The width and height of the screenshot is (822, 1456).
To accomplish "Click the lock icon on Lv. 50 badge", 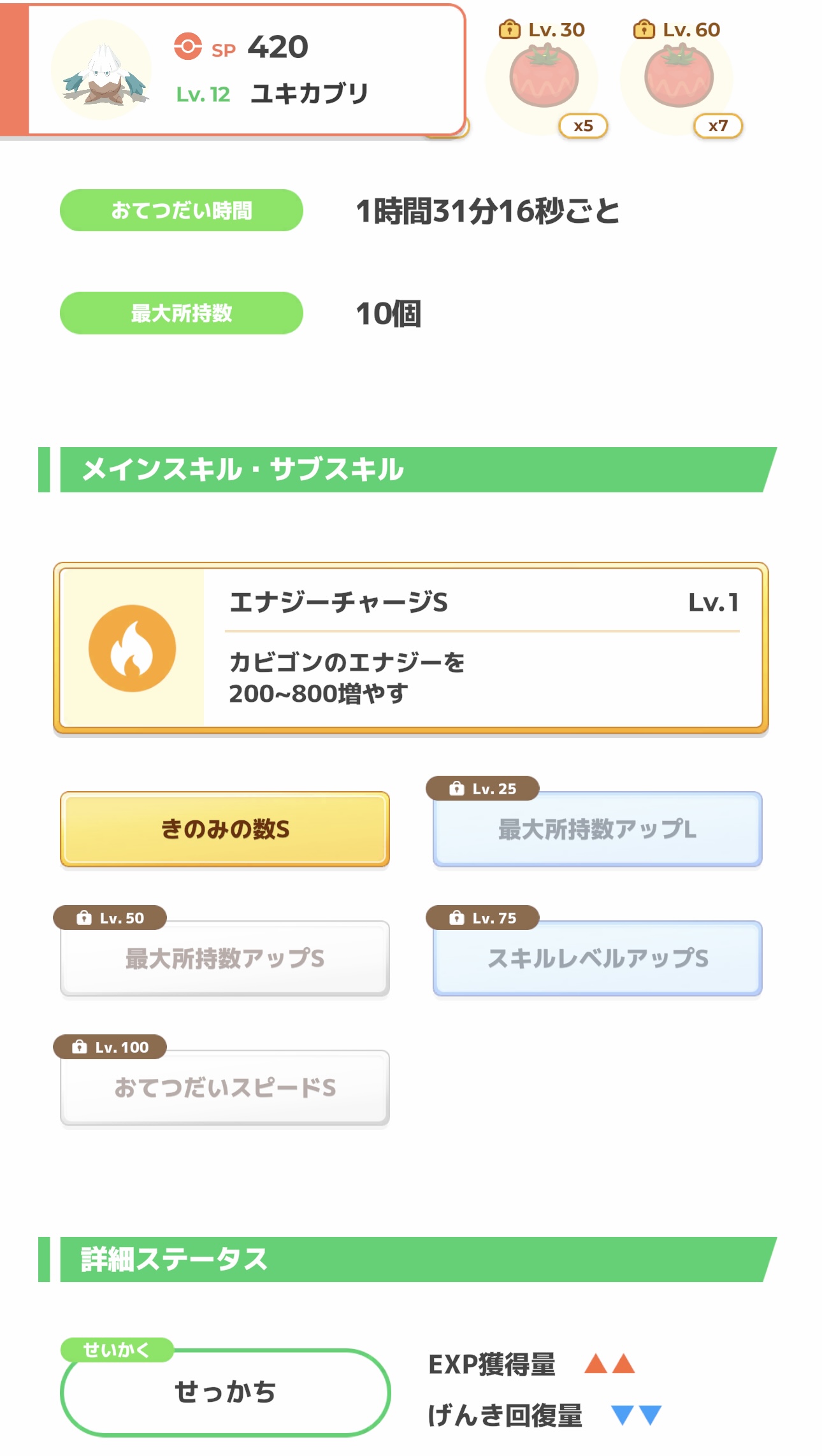I will (84, 918).
